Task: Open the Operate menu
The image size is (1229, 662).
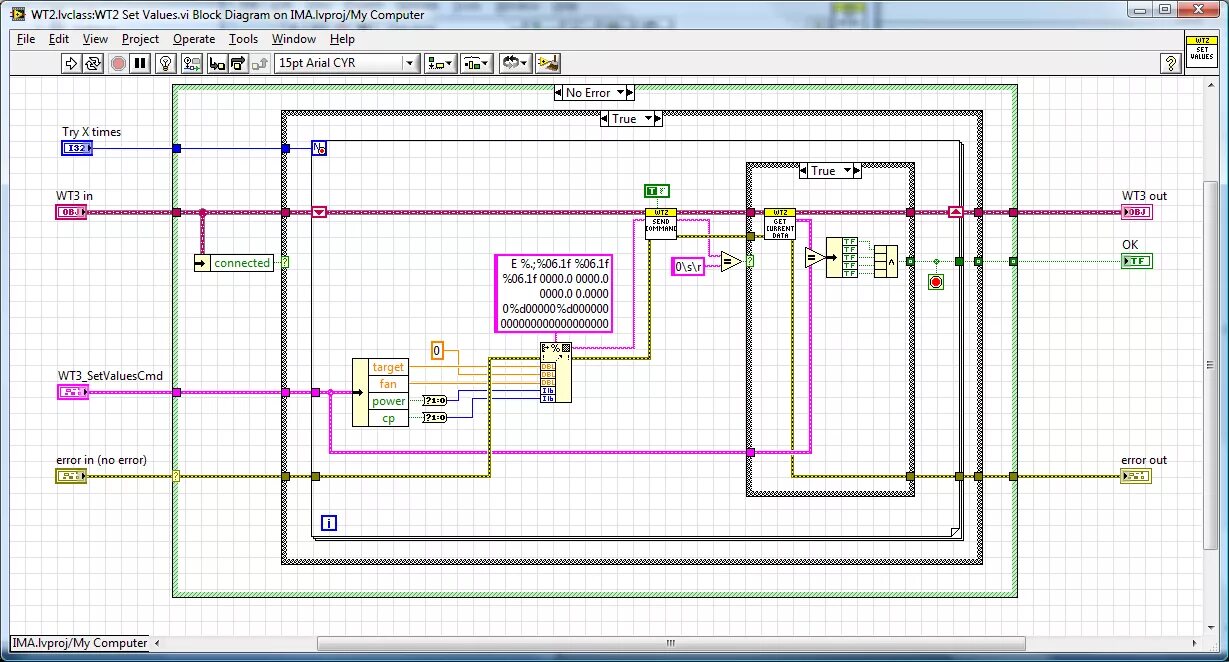Action: pyautogui.click(x=194, y=39)
